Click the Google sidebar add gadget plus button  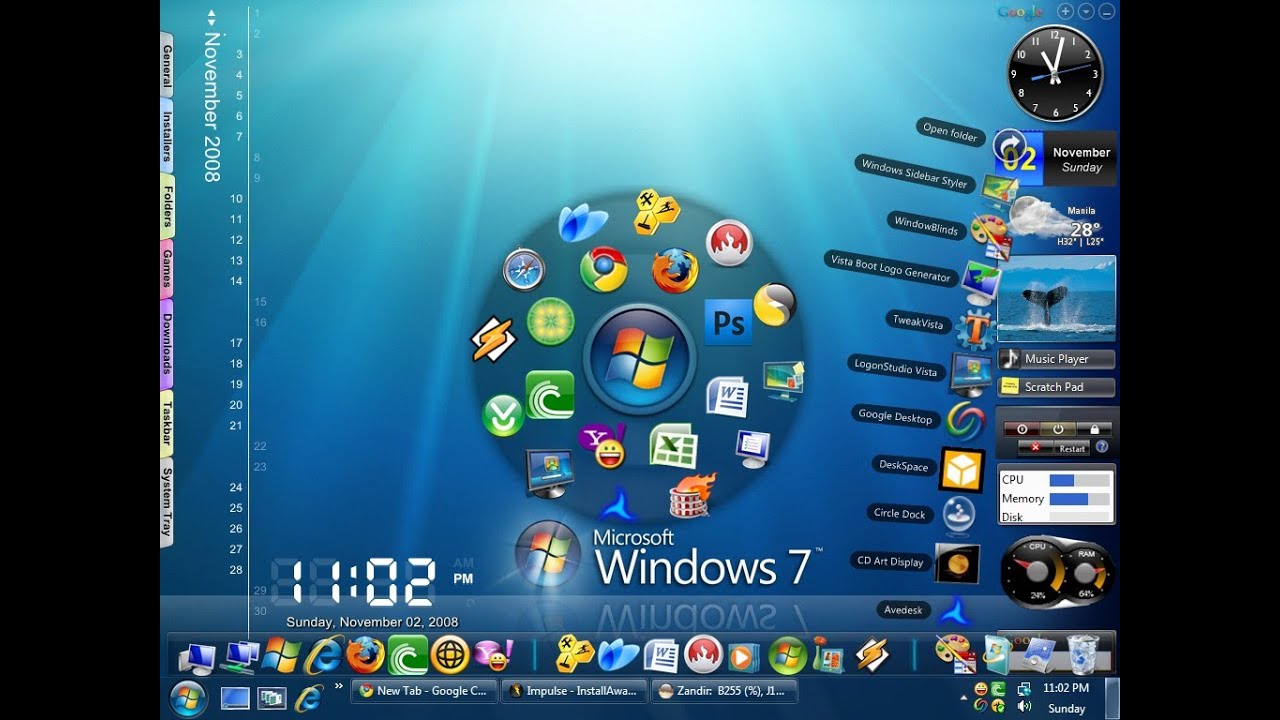point(1066,12)
